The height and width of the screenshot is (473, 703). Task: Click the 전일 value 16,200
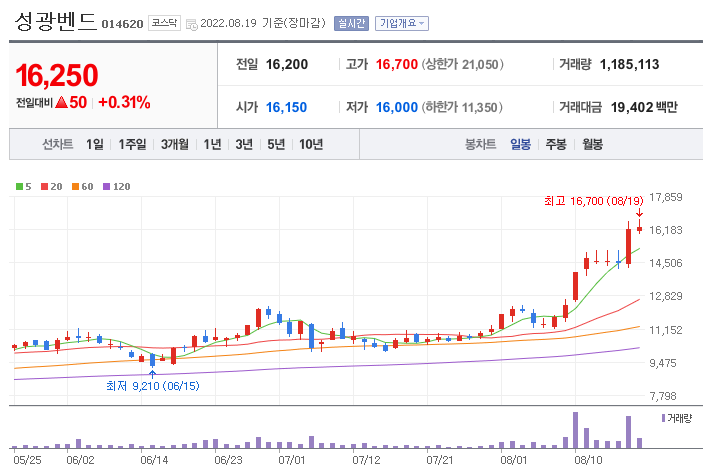click(x=287, y=65)
